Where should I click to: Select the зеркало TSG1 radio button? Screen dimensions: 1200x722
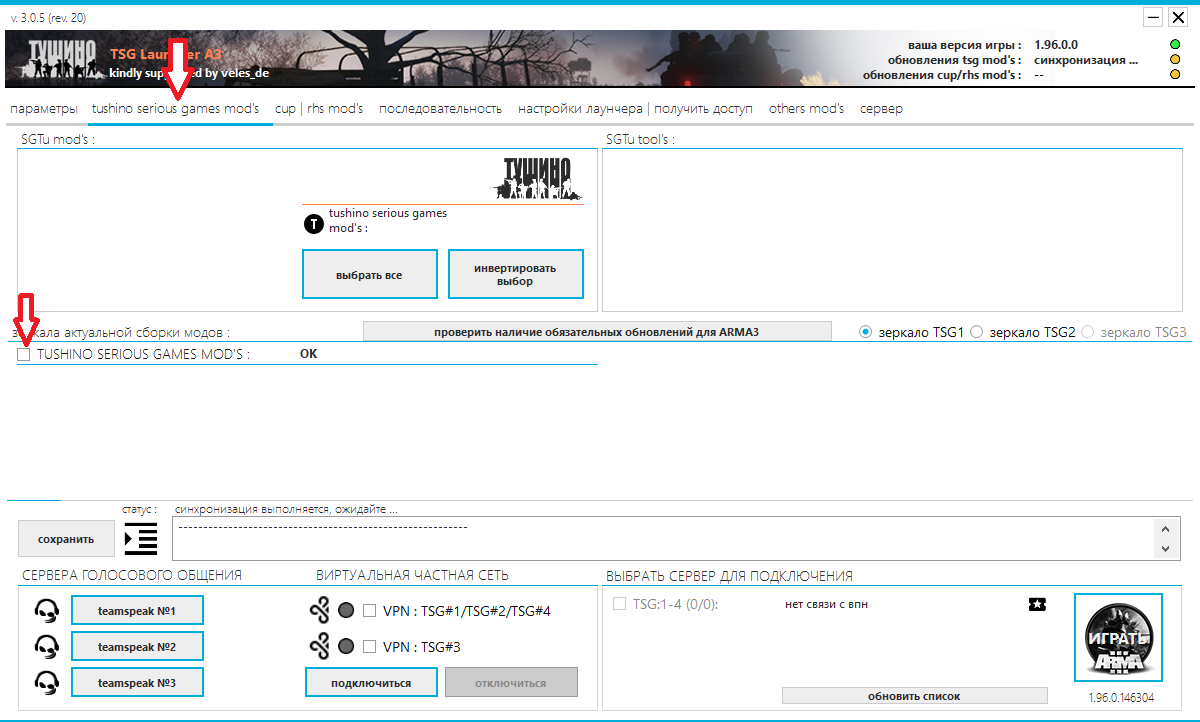[x=866, y=331]
